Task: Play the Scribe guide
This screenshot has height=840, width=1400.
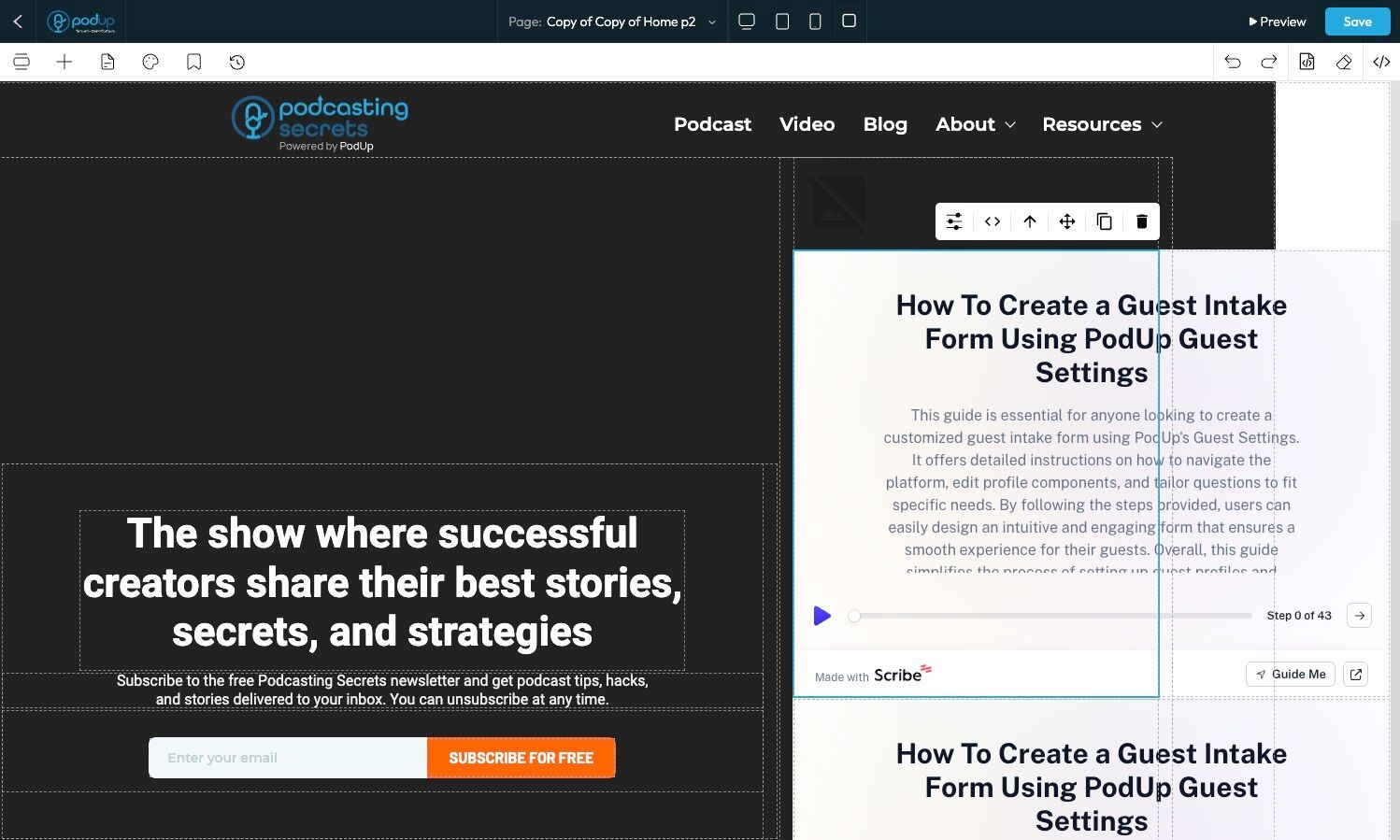Action: (822, 616)
